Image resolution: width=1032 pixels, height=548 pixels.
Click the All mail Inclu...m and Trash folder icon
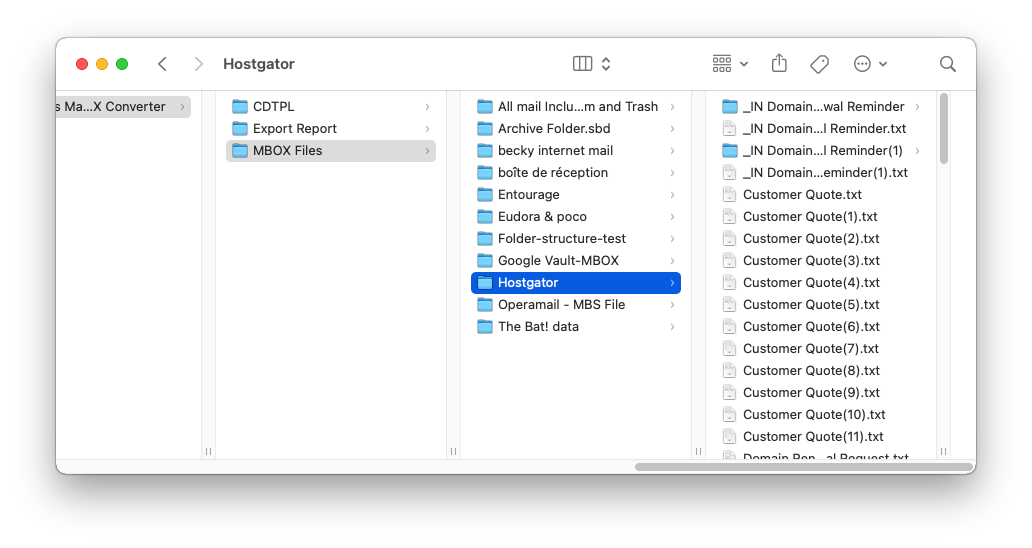485,107
